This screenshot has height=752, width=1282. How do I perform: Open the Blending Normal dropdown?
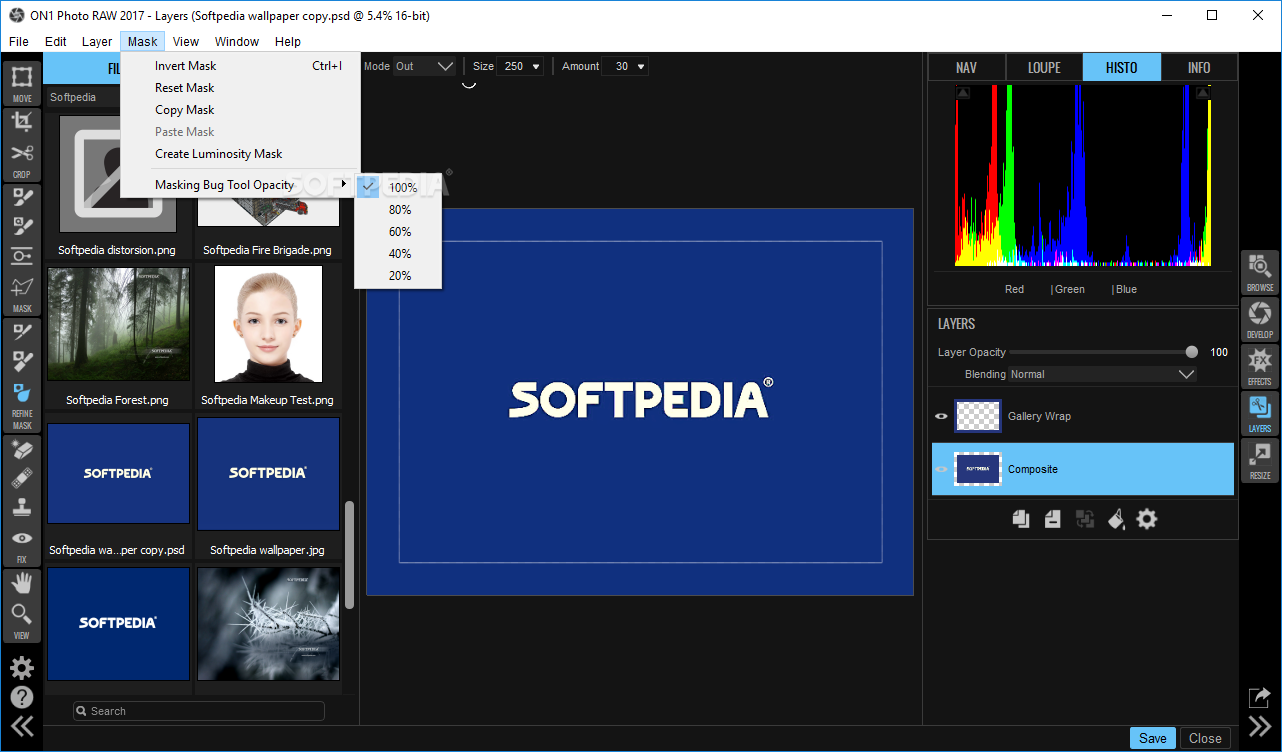point(1102,374)
